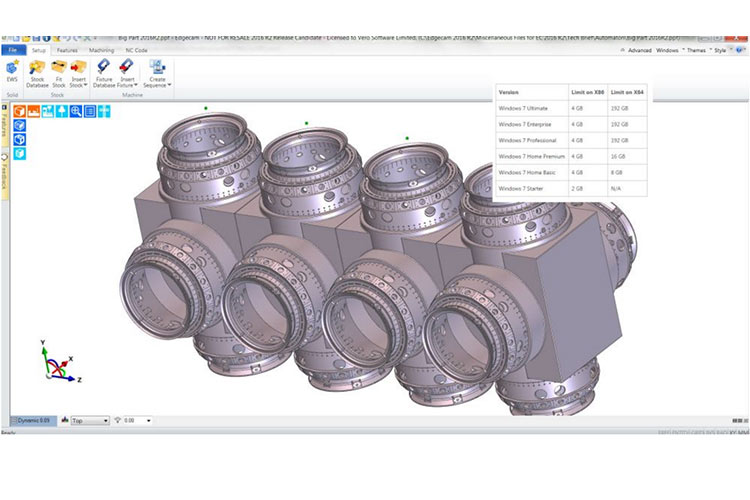Click the 'Ready' status bar text
The height and width of the screenshot is (500, 750).
click(x=8, y=433)
